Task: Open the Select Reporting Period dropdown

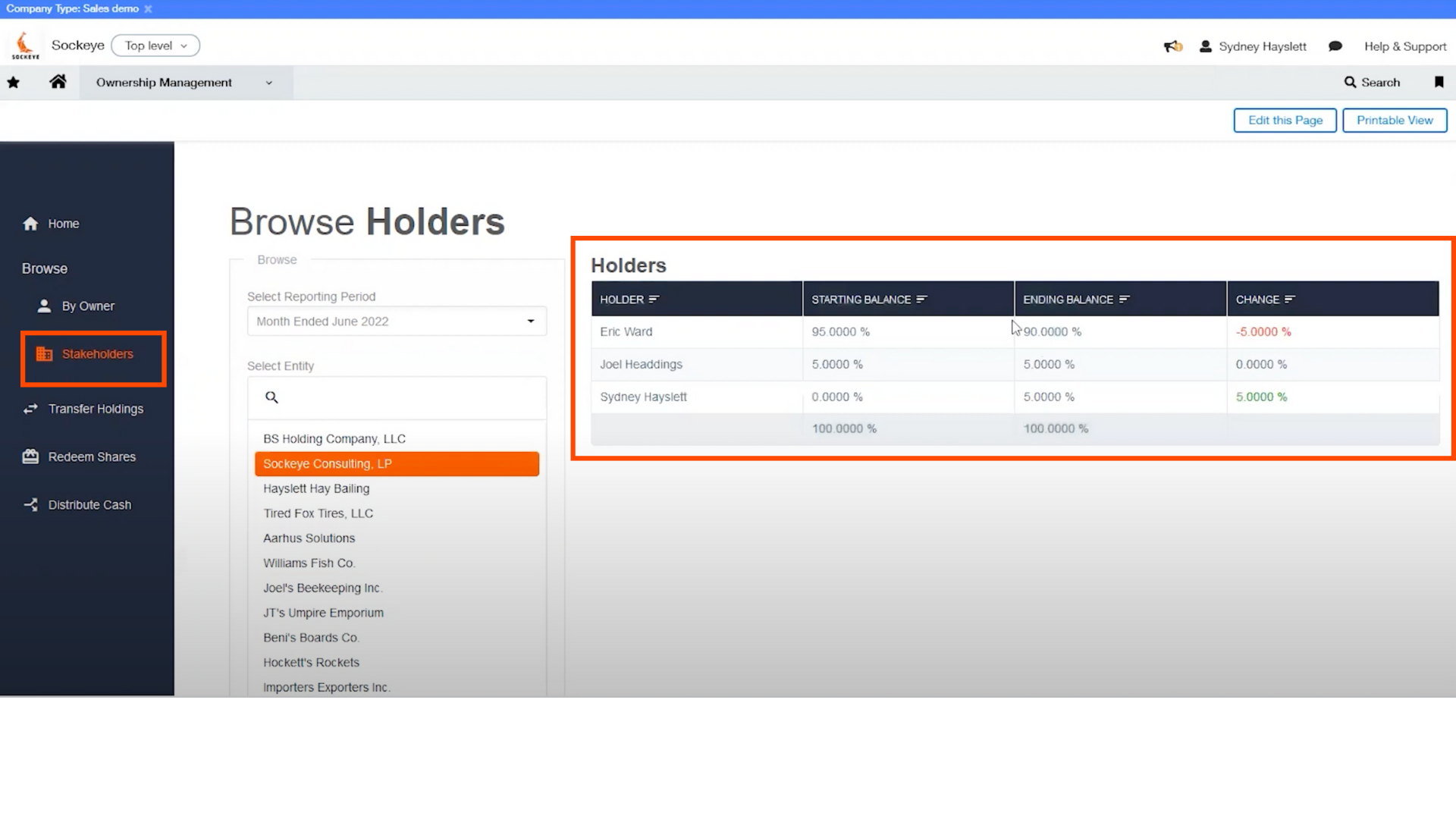Action: coord(397,322)
